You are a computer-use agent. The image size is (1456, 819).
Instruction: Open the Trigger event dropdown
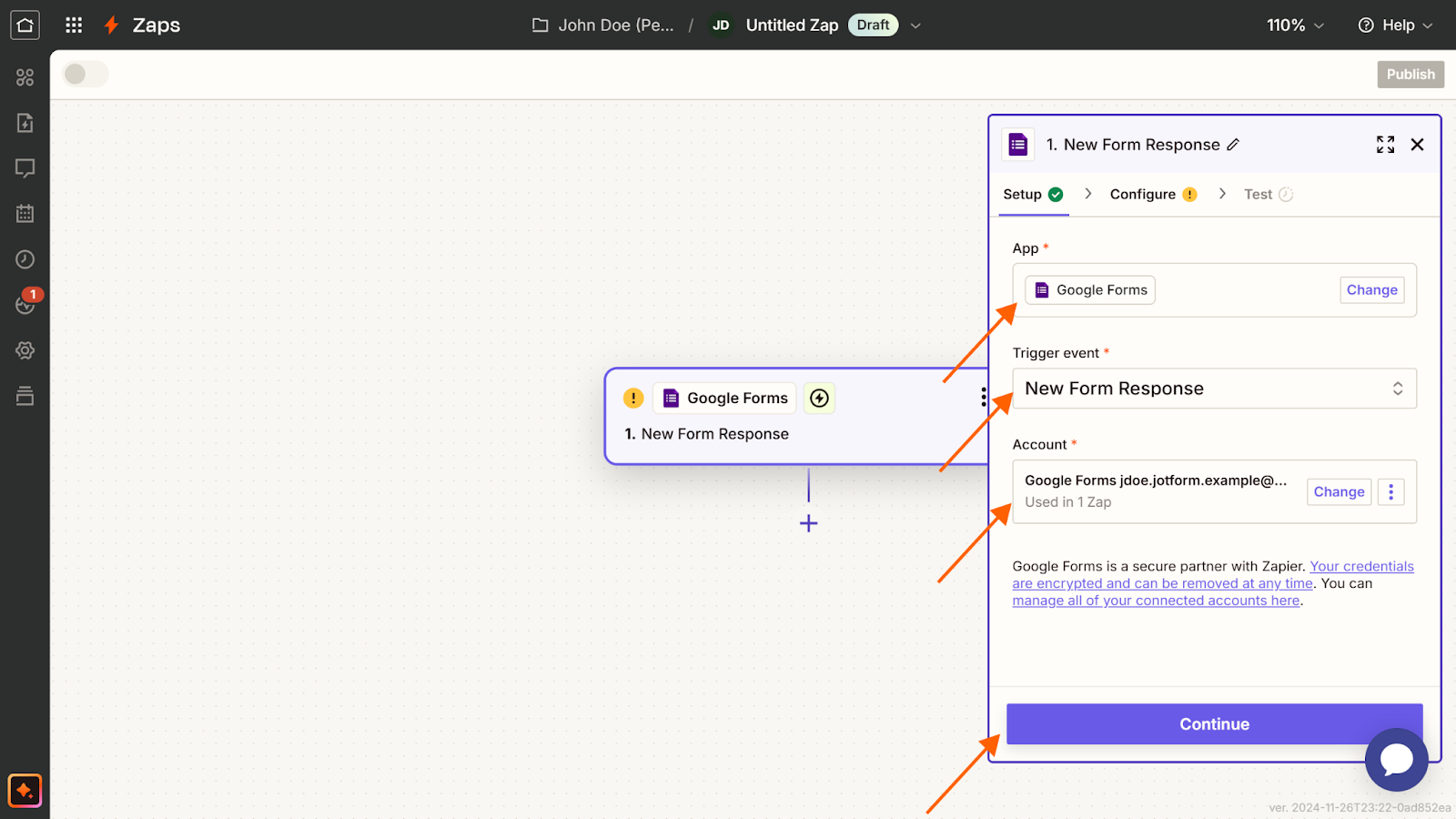1214,389
